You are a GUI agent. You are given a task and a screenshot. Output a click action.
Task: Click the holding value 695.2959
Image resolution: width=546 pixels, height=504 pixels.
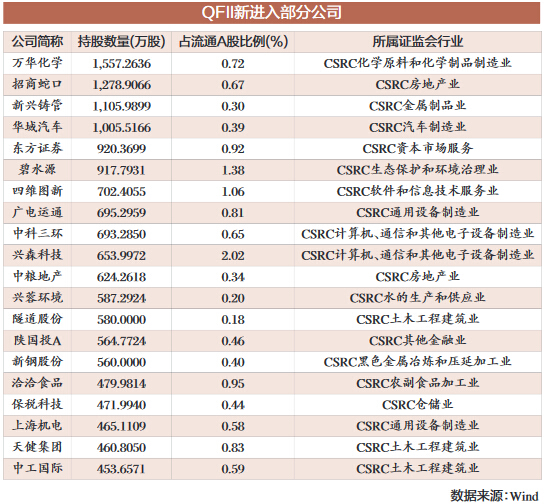pyautogui.click(x=121, y=213)
